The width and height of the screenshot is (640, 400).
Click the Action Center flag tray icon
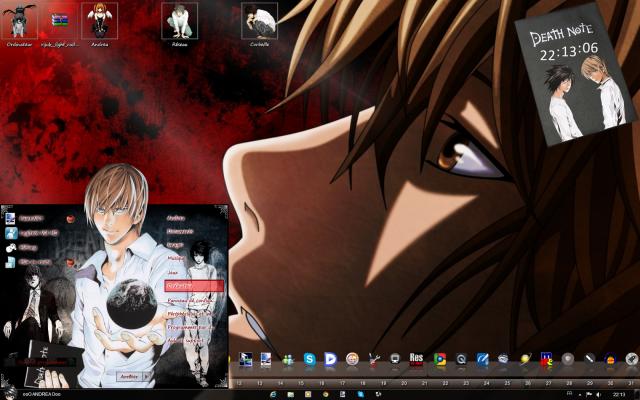click(x=589, y=395)
